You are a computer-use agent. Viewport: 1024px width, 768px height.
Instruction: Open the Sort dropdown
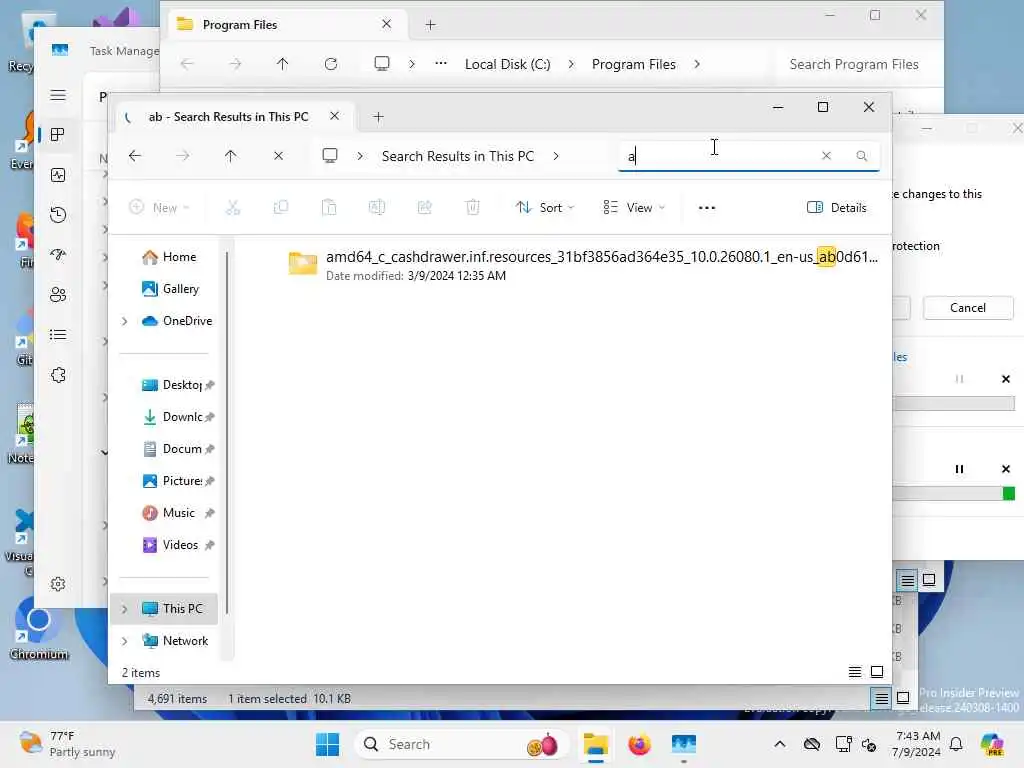pyautogui.click(x=545, y=208)
